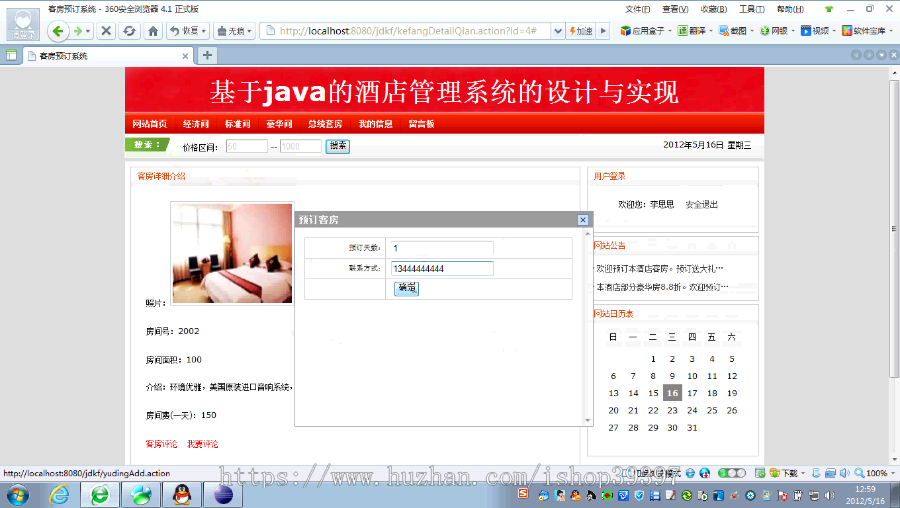
Task: Open the 文件(F) menu
Action: pyautogui.click(x=637, y=9)
